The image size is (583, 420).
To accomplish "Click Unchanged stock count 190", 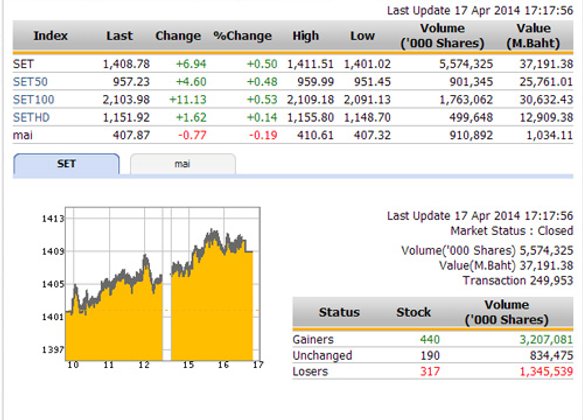I will pyautogui.click(x=430, y=355).
